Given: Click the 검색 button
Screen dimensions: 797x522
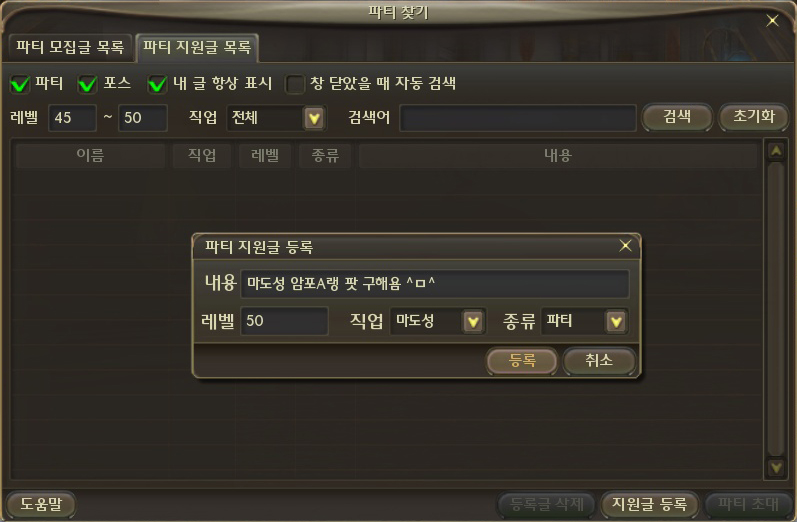Looking at the screenshot, I should (x=677, y=117).
